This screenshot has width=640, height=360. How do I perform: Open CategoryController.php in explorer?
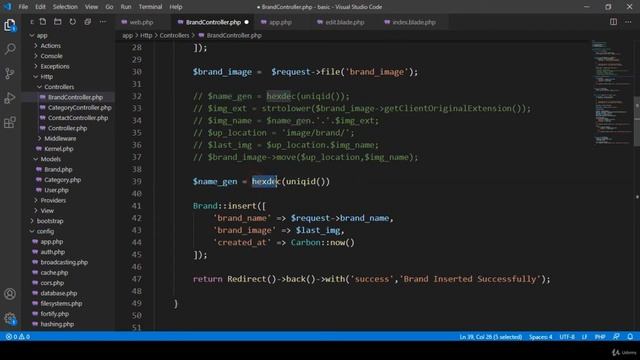click(x=80, y=108)
